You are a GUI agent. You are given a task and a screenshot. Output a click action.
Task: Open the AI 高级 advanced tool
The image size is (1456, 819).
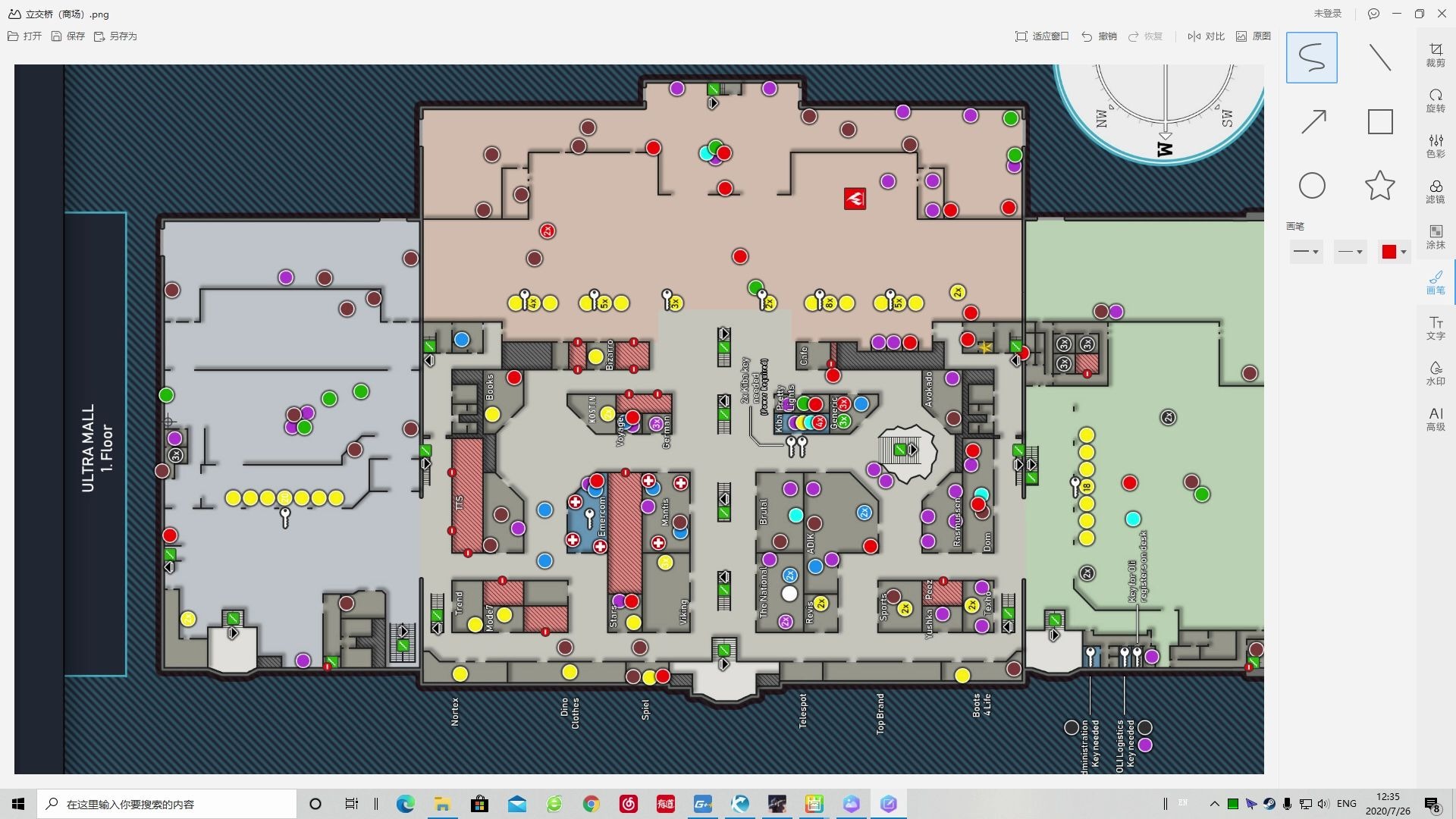(x=1435, y=419)
